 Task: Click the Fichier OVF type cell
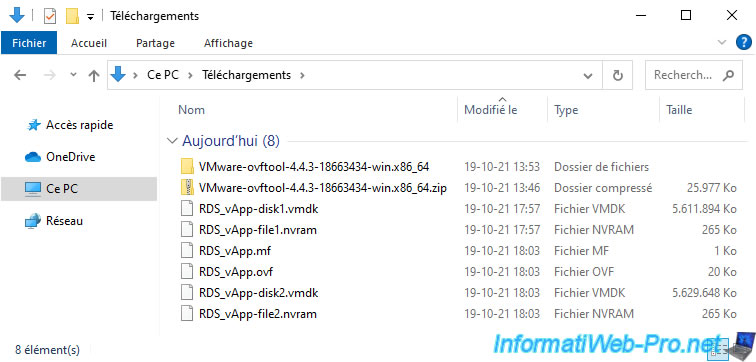[x=584, y=272]
